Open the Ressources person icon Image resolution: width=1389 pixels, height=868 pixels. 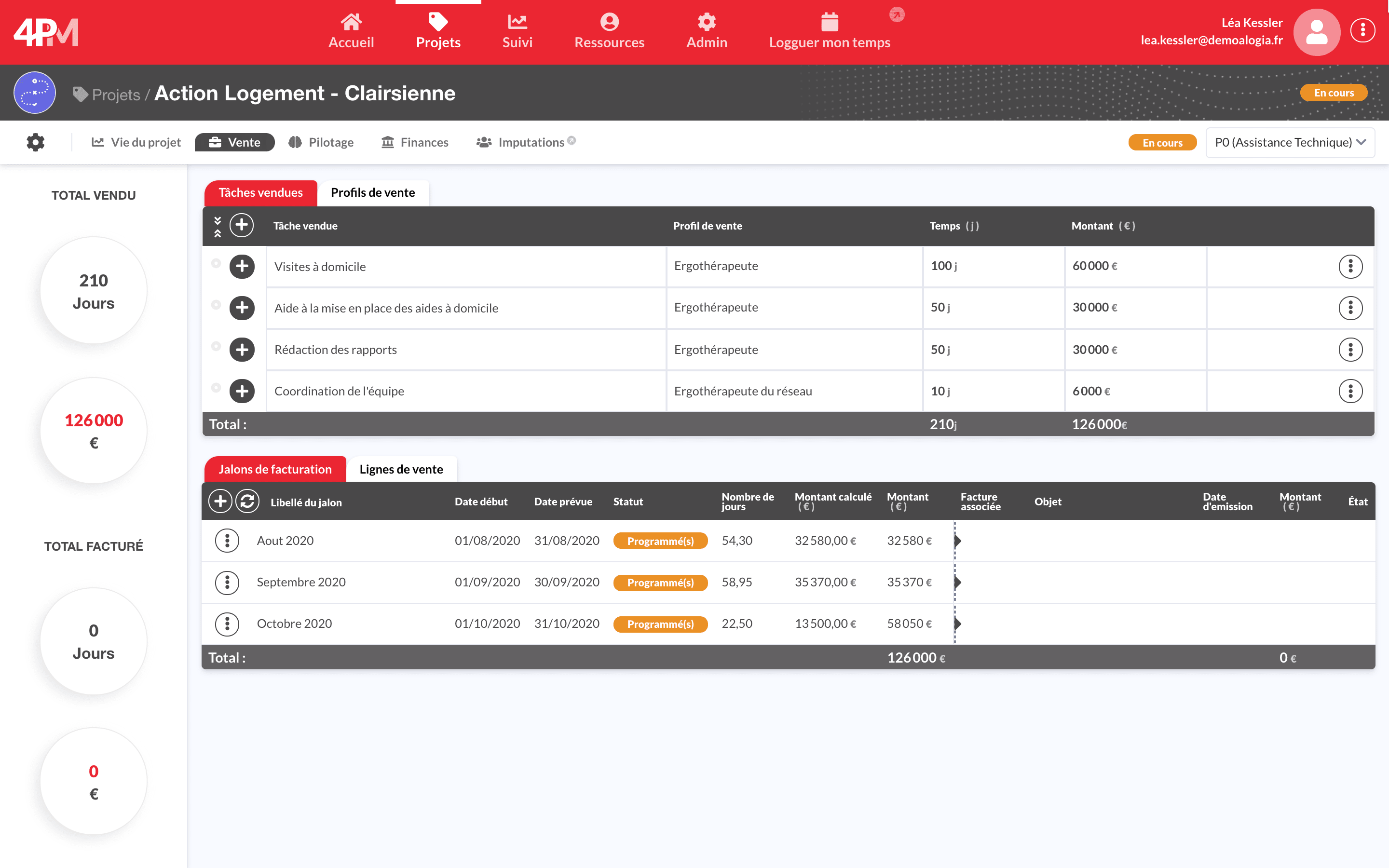(x=609, y=22)
